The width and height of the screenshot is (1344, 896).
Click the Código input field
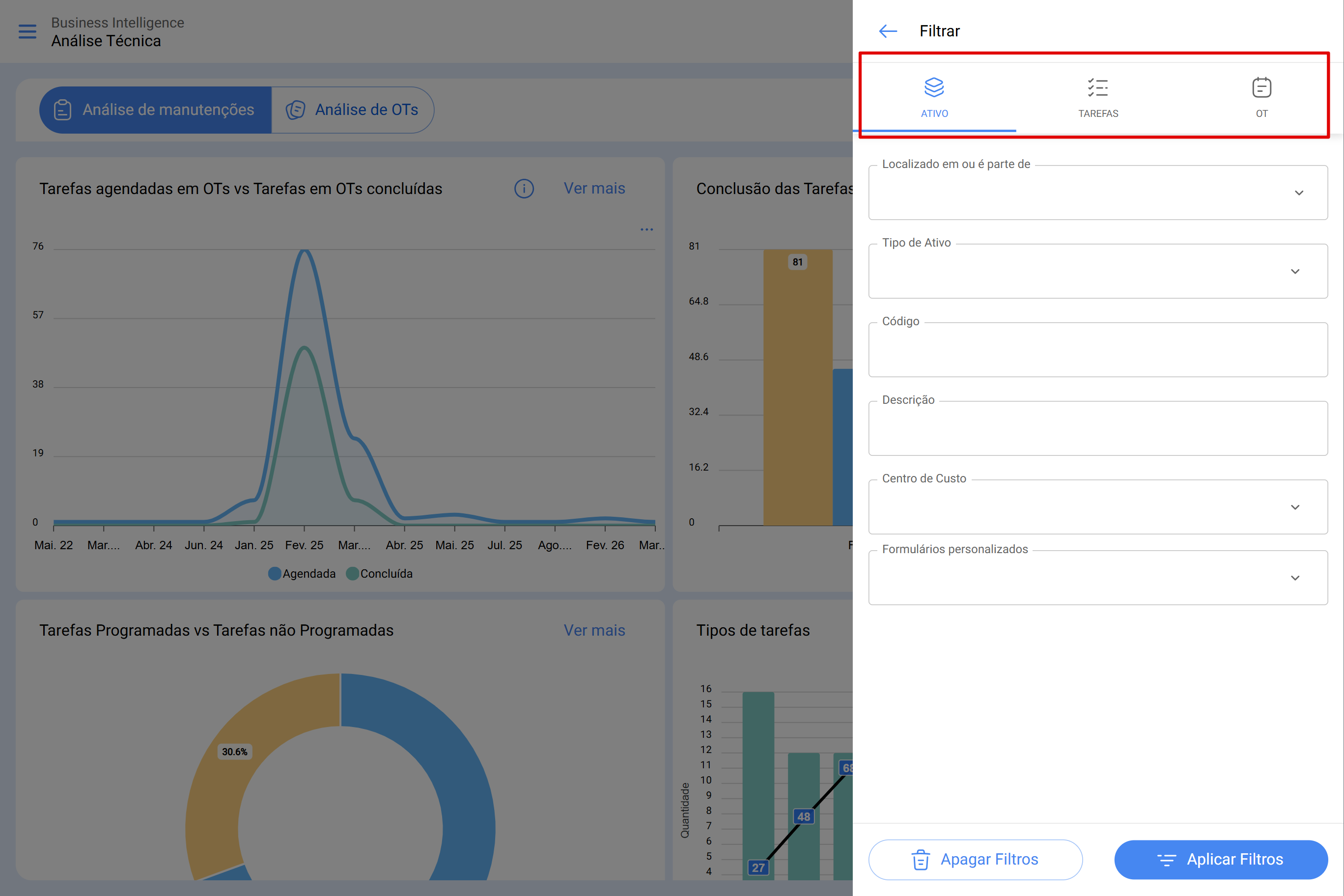(1098, 350)
